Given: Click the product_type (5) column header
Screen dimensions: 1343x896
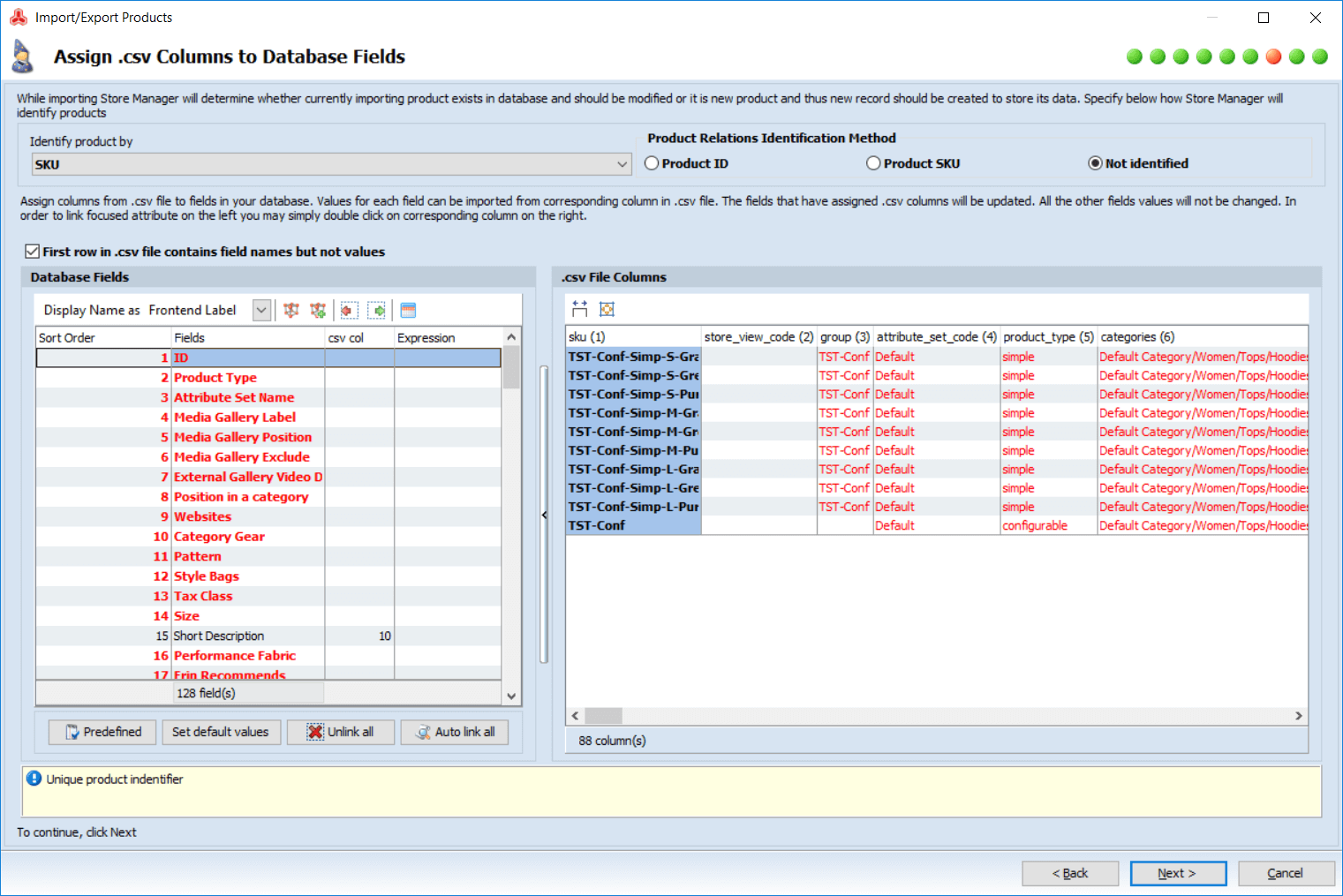Looking at the screenshot, I should (x=1049, y=336).
